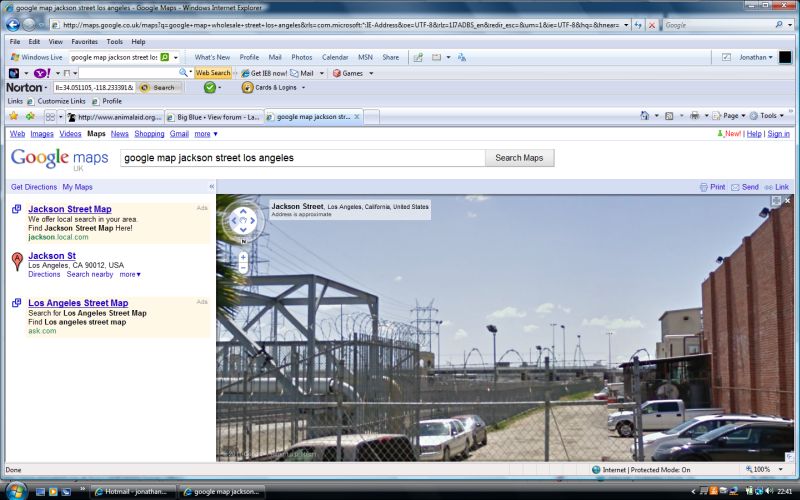800x500 pixels.
Task: Click the Norton green checkmark status icon
Action: pyautogui.click(x=210, y=87)
